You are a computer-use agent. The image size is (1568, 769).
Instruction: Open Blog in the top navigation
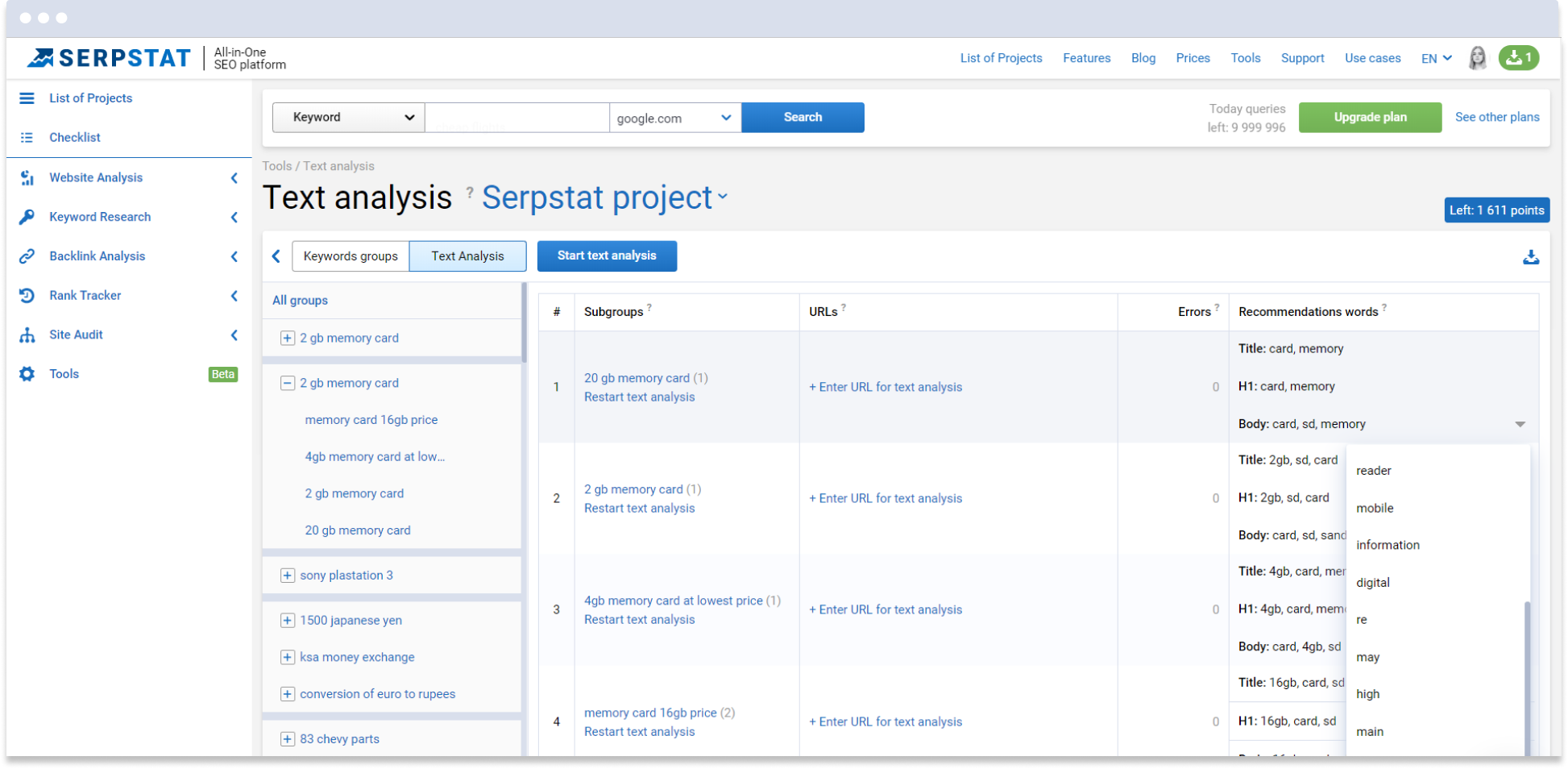pos(1143,58)
